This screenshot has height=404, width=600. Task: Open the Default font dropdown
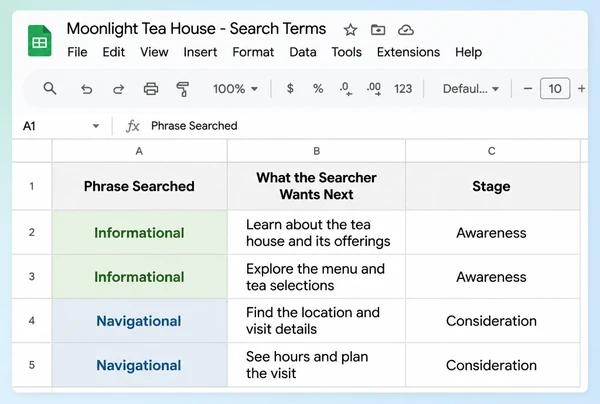click(471, 89)
